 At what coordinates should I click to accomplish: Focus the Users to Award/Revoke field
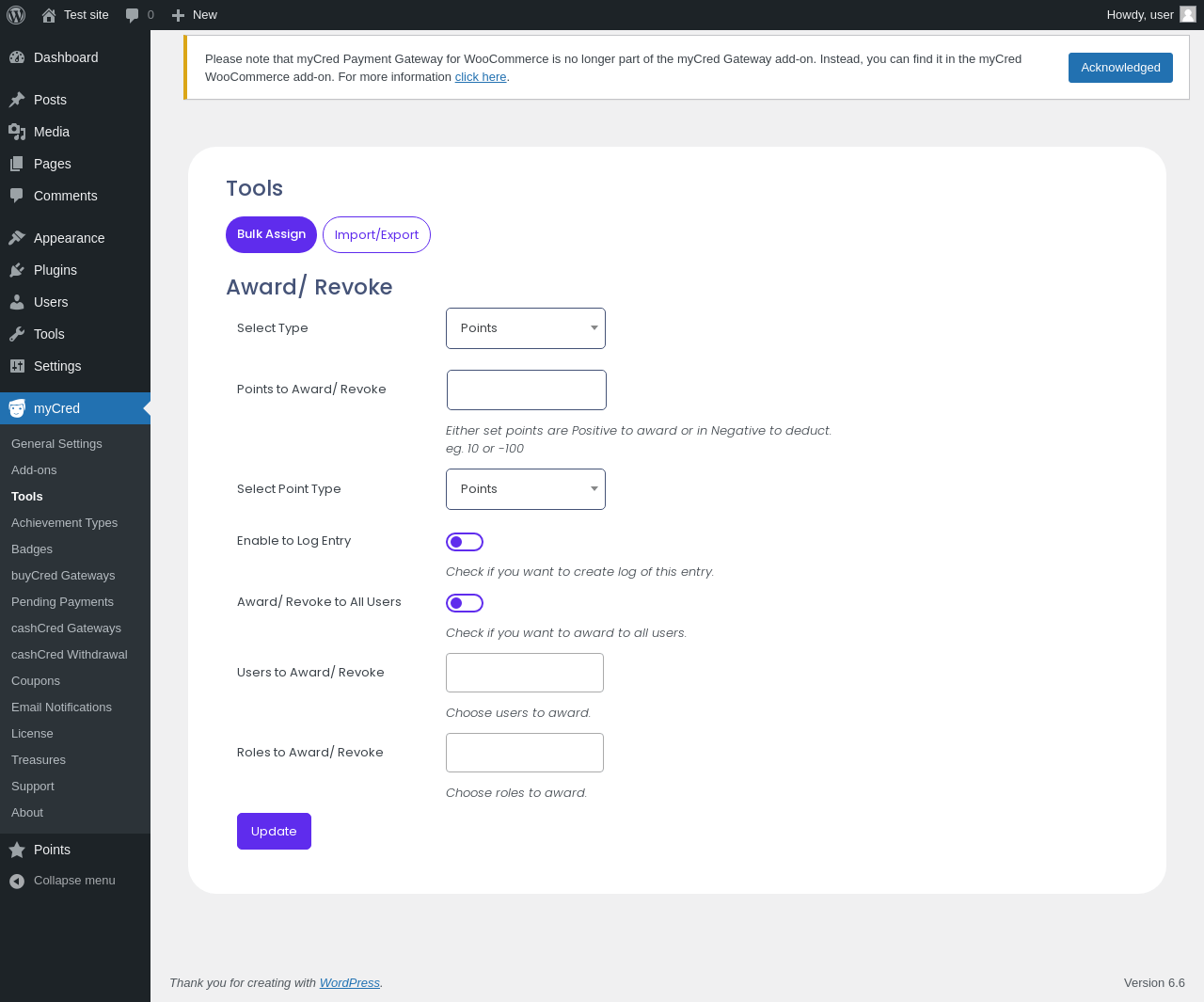click(525, 673)
